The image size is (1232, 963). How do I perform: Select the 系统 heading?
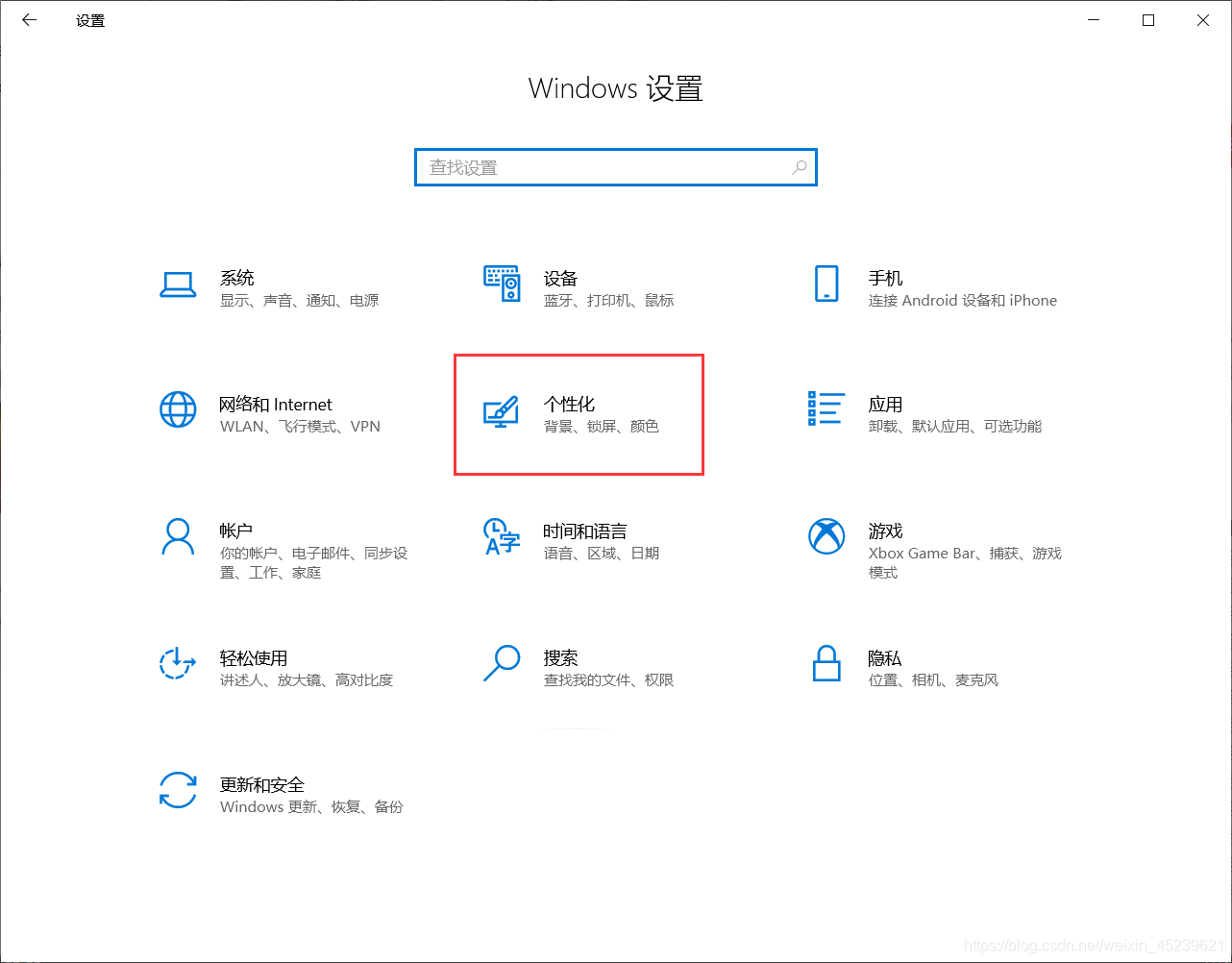tap(237, 279)
